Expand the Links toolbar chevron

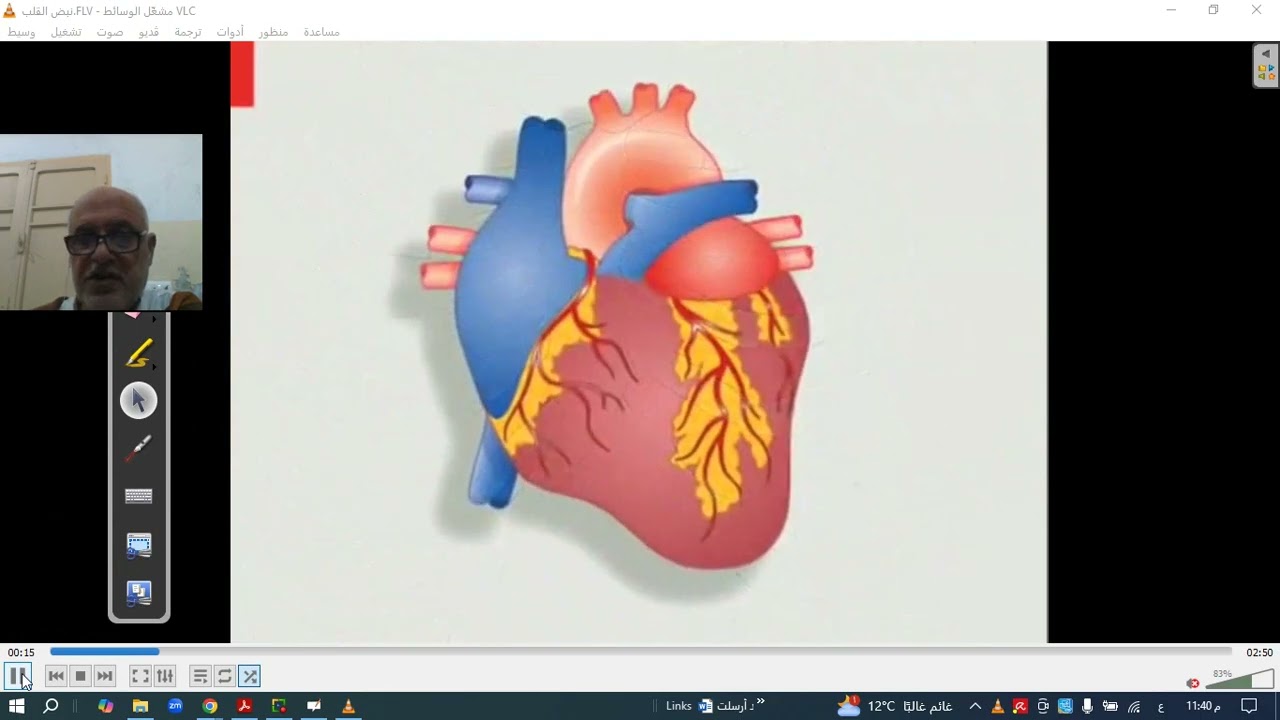point(760,701)
